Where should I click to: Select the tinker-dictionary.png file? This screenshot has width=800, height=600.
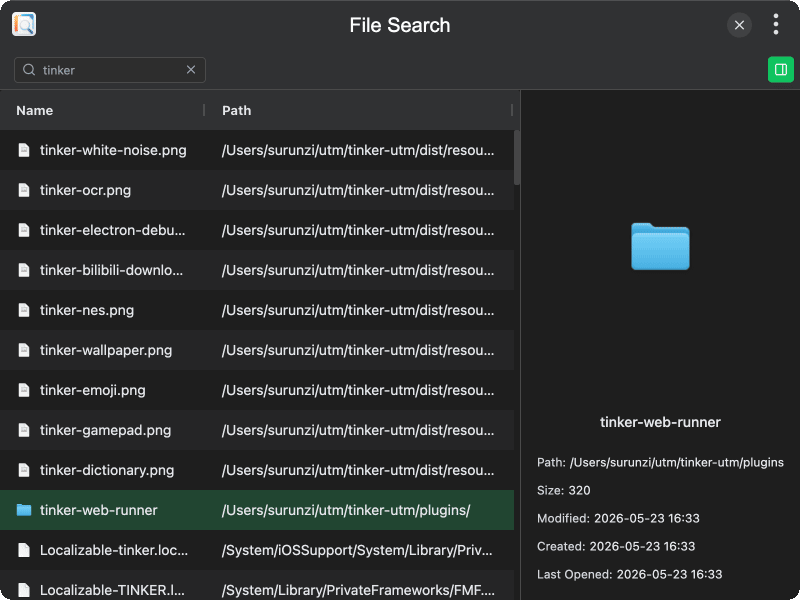(257, 470)
